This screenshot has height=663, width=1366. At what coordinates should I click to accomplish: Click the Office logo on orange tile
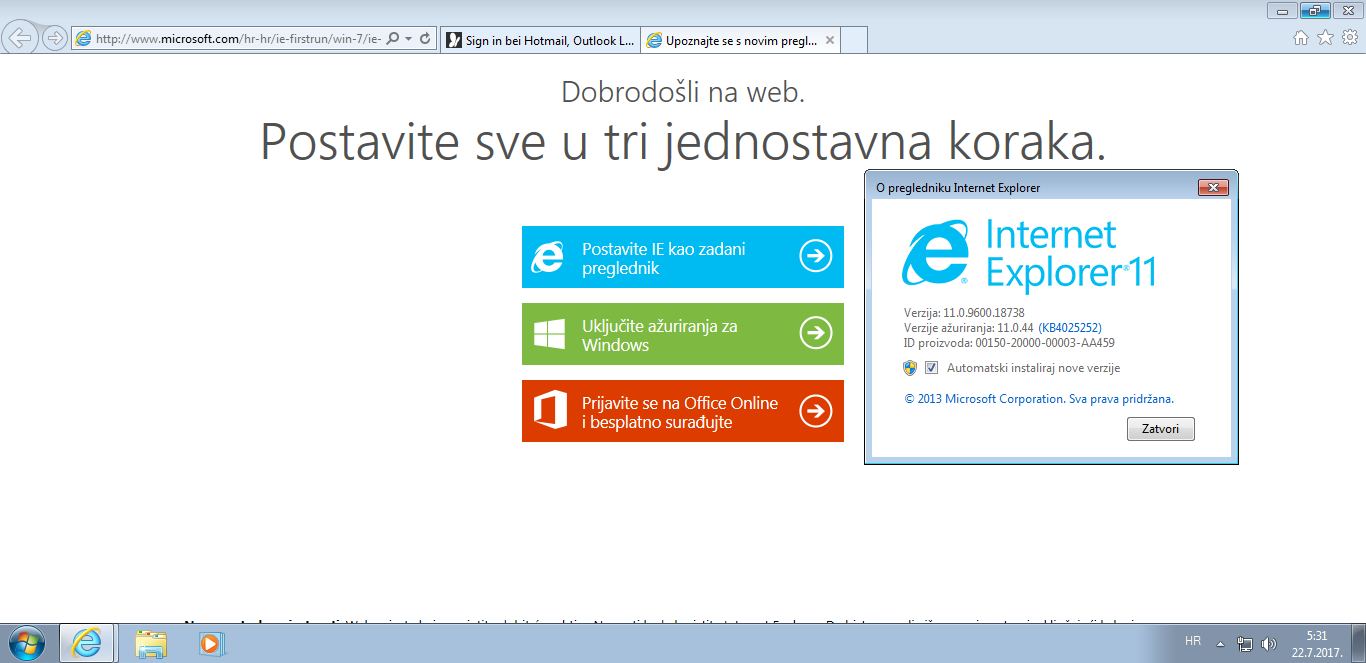pos(549,411)
